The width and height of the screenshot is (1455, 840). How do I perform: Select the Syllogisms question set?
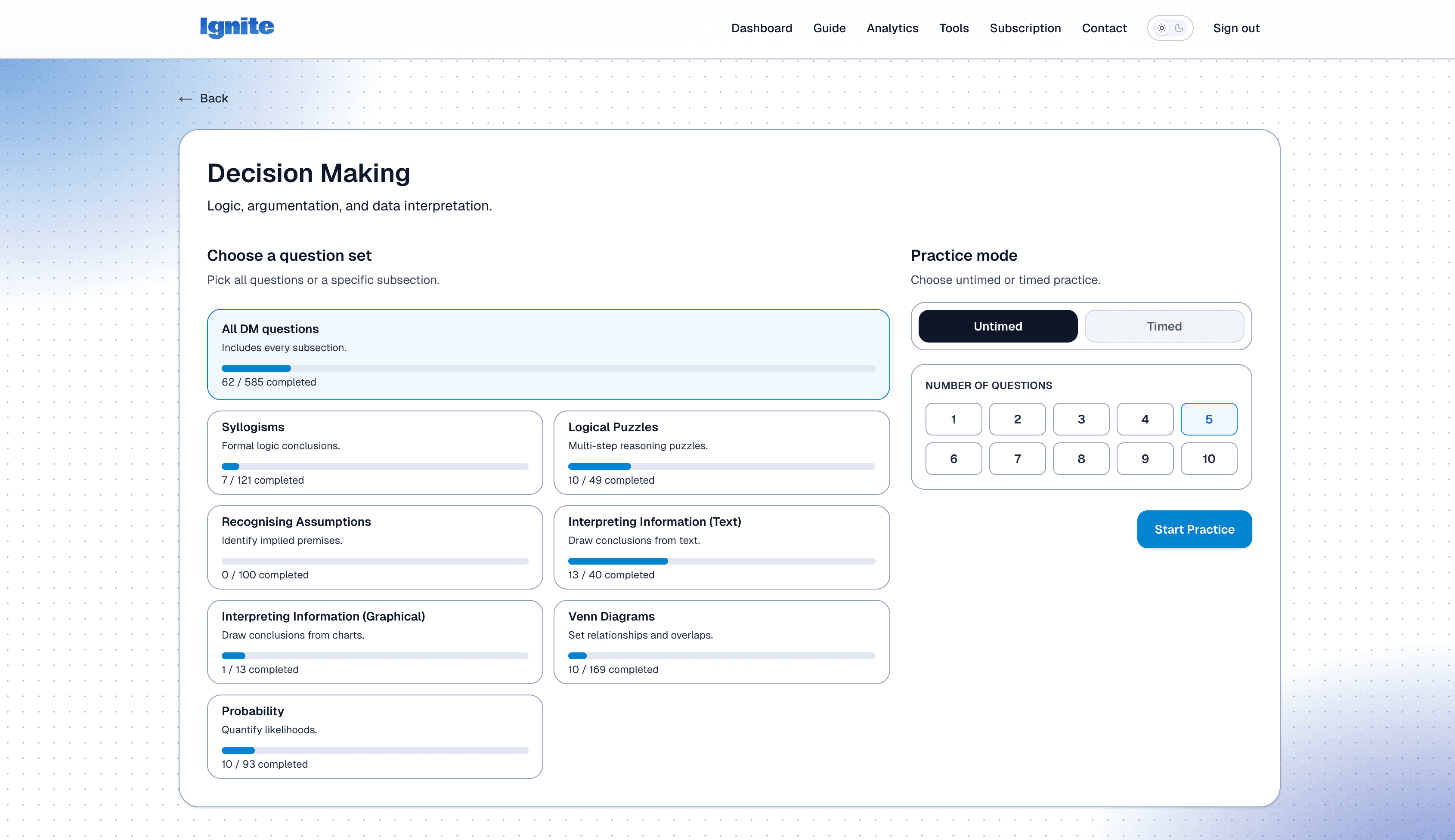375,453
